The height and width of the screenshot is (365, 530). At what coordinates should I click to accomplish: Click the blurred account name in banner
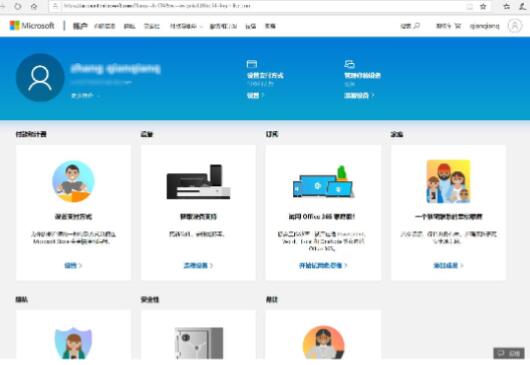tap(115, 69)
